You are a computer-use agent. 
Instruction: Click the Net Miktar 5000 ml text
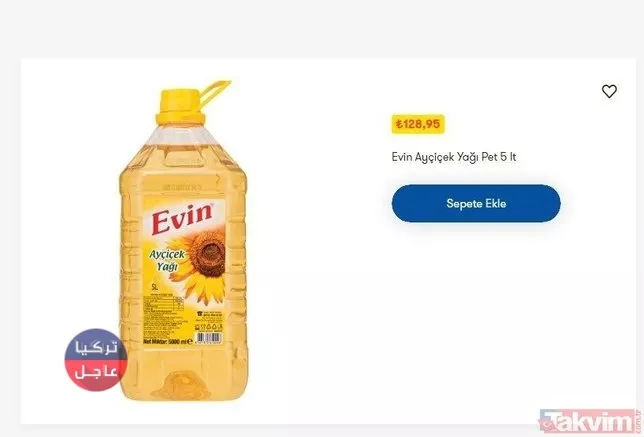(x=168, y=341)
